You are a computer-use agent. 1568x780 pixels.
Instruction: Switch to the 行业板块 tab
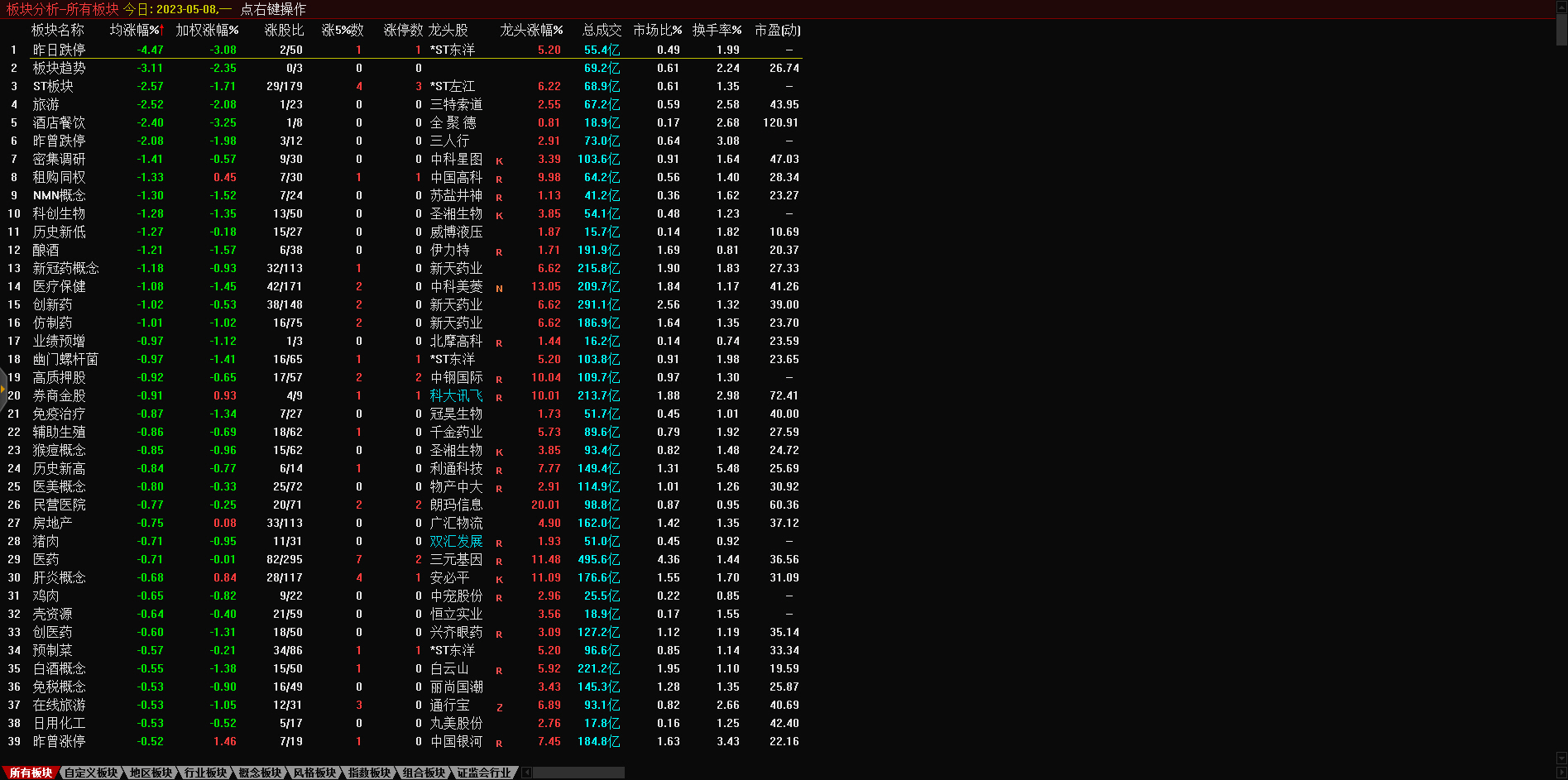click(205, 773)
